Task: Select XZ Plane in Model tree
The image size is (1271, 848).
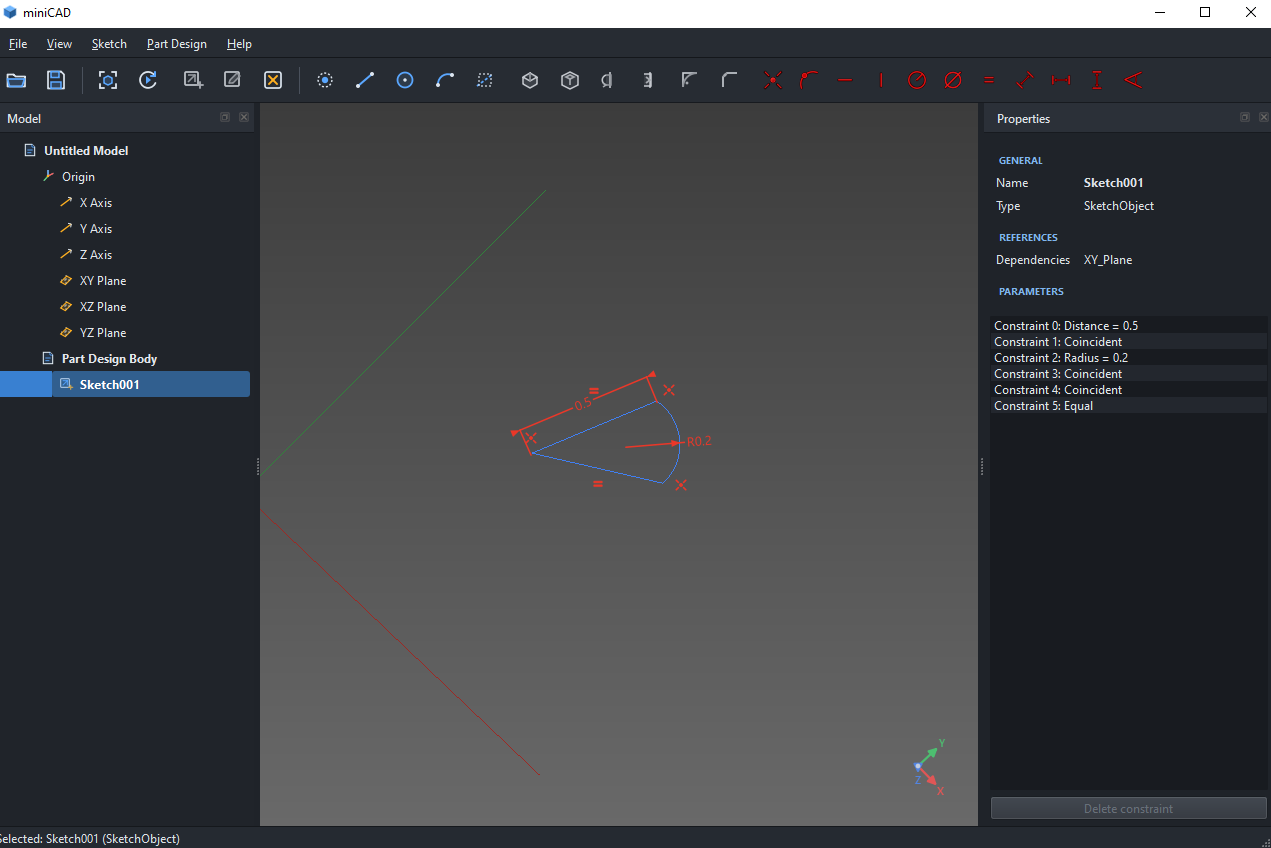Action: click(x=103, y=307)
